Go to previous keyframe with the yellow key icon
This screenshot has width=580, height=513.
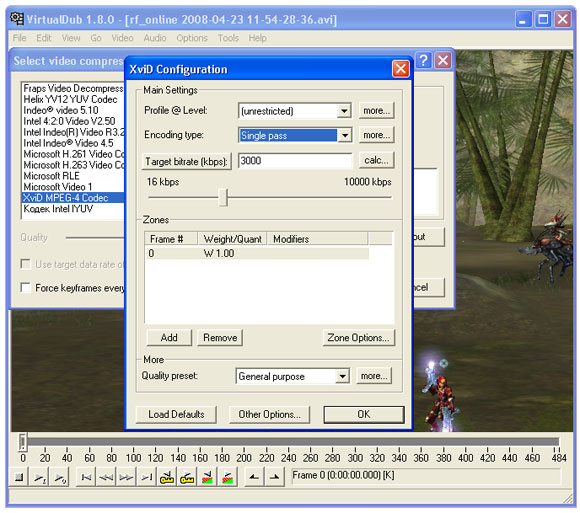(x=167, y=477)
